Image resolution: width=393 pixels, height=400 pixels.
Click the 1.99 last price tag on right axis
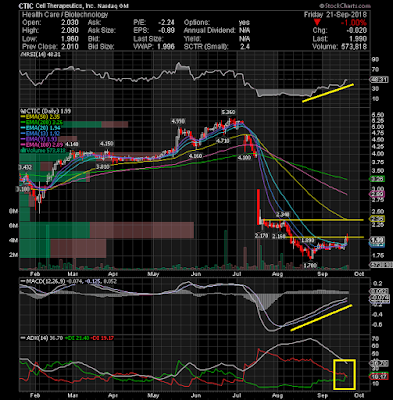378,240
